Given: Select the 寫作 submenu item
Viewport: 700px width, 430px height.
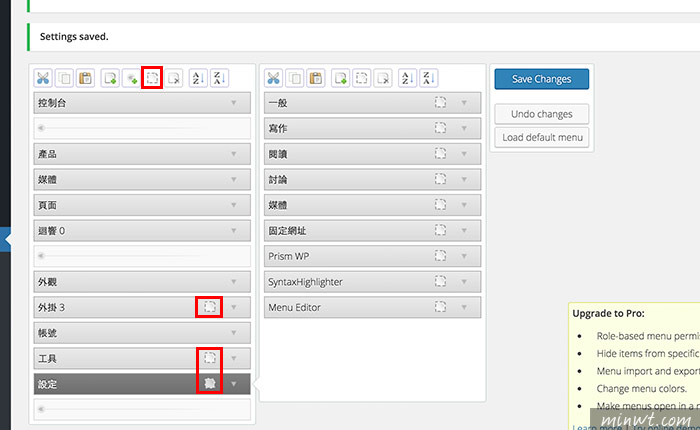Looking at the screenshot, I should click(373, 128).
